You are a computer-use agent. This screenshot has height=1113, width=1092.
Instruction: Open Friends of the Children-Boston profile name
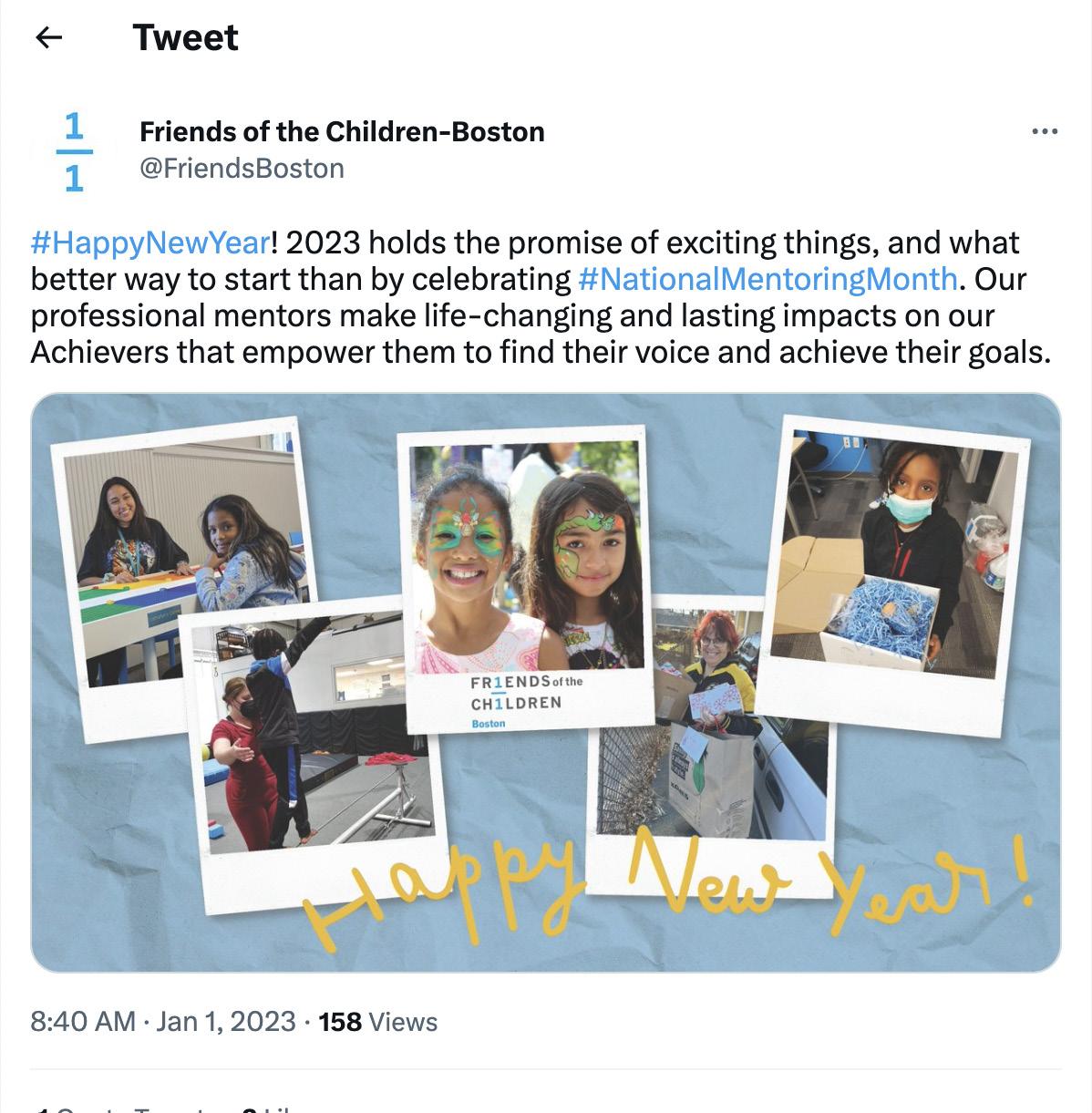click(342, 131)
